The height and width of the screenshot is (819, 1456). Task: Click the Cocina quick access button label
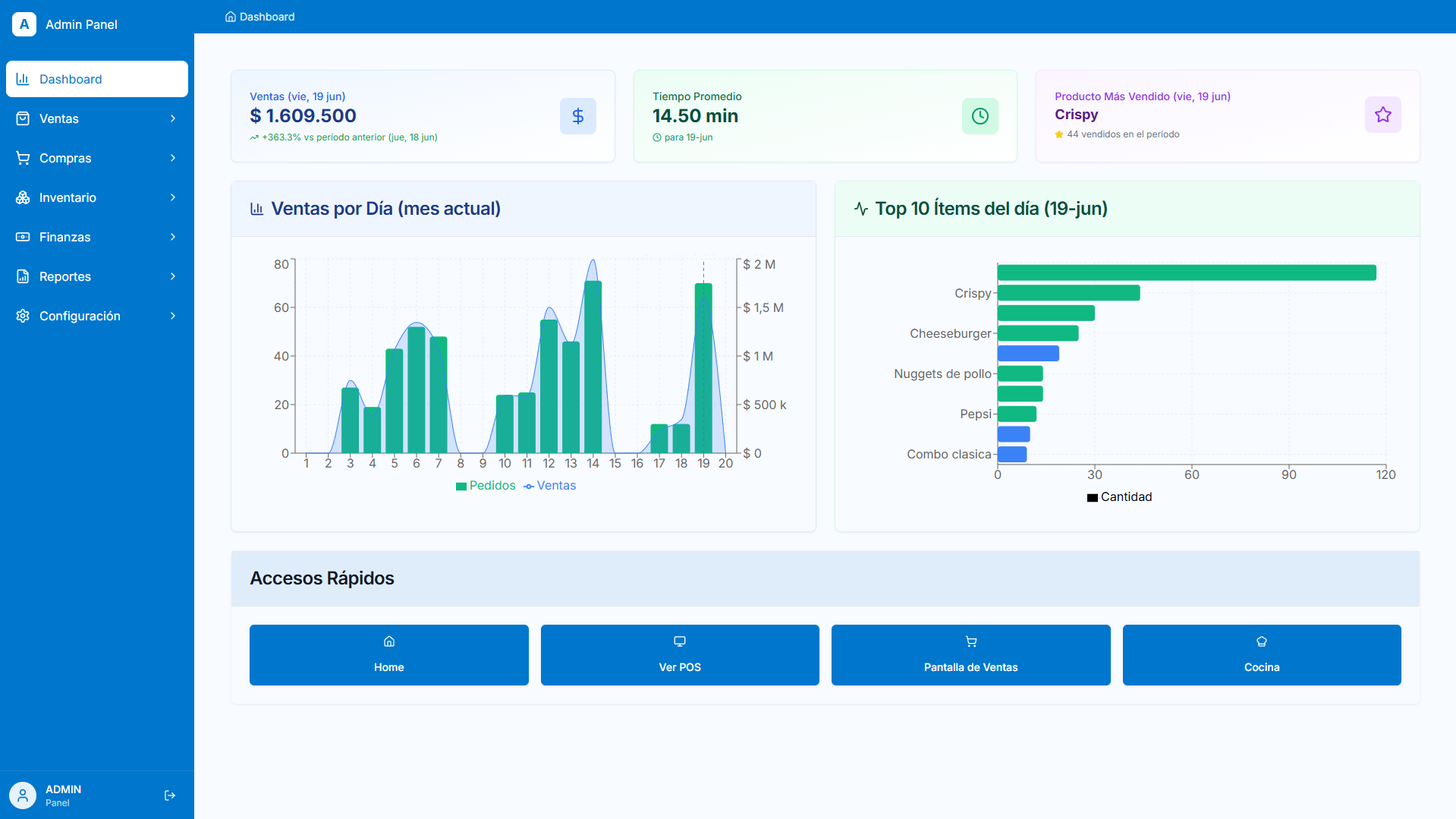click(x=1262, y=667)
